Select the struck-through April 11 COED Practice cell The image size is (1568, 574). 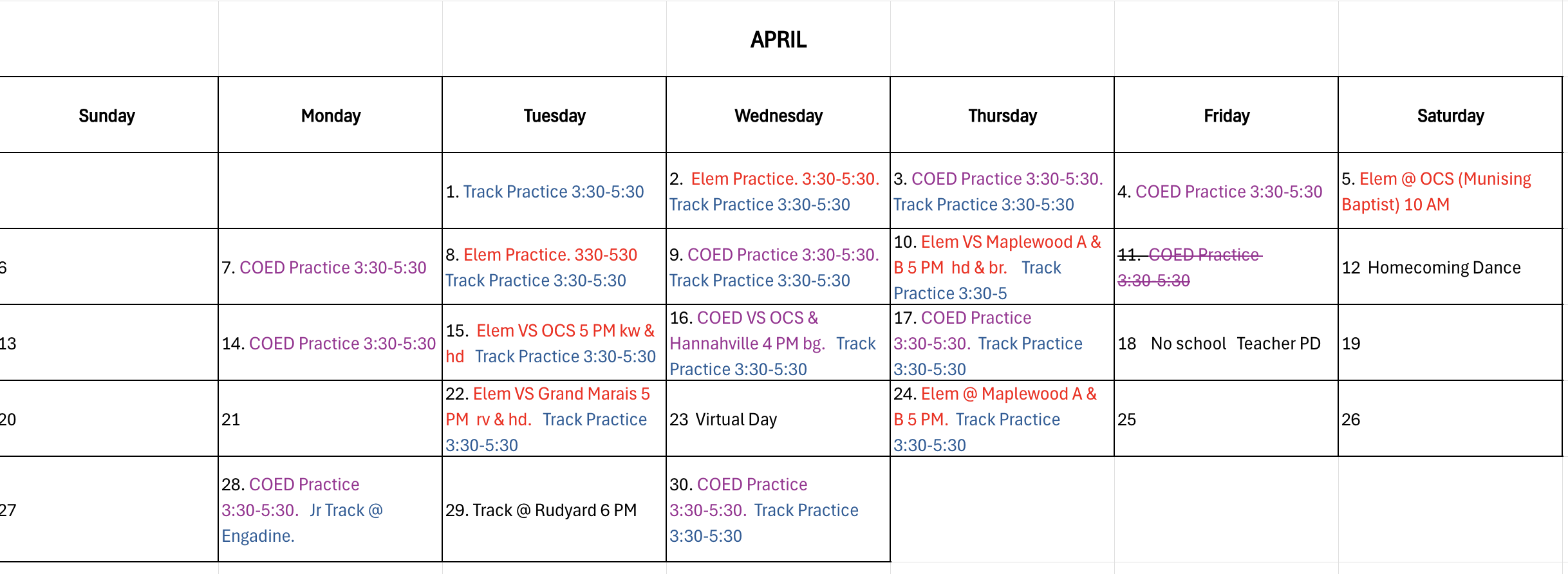tap(1226, 267)
